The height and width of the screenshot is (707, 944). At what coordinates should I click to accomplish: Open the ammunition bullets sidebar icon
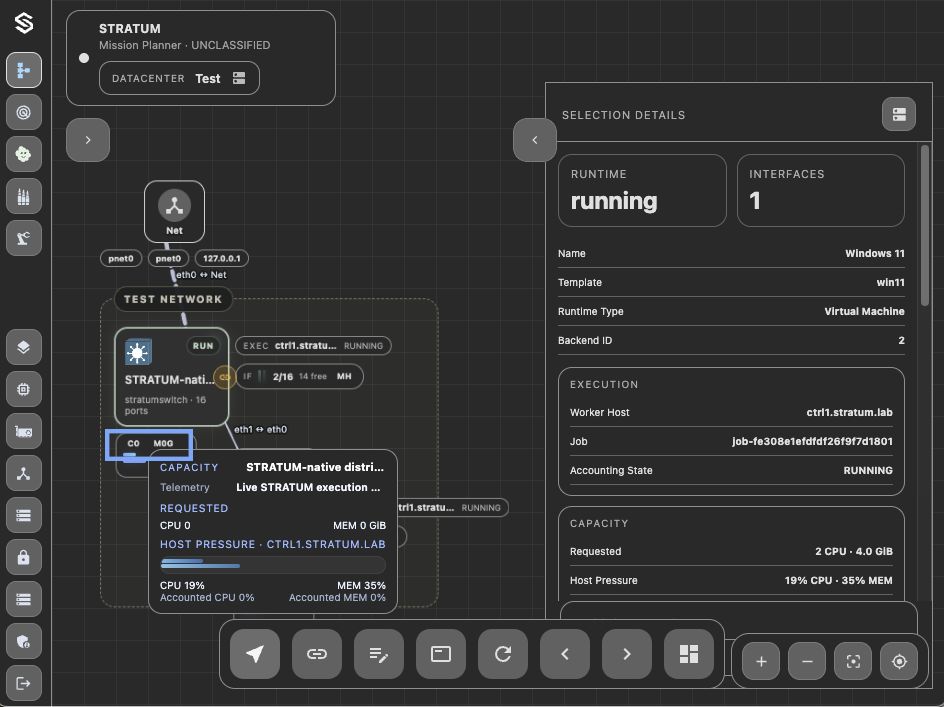pyautogui.click(x=24, y=196)
